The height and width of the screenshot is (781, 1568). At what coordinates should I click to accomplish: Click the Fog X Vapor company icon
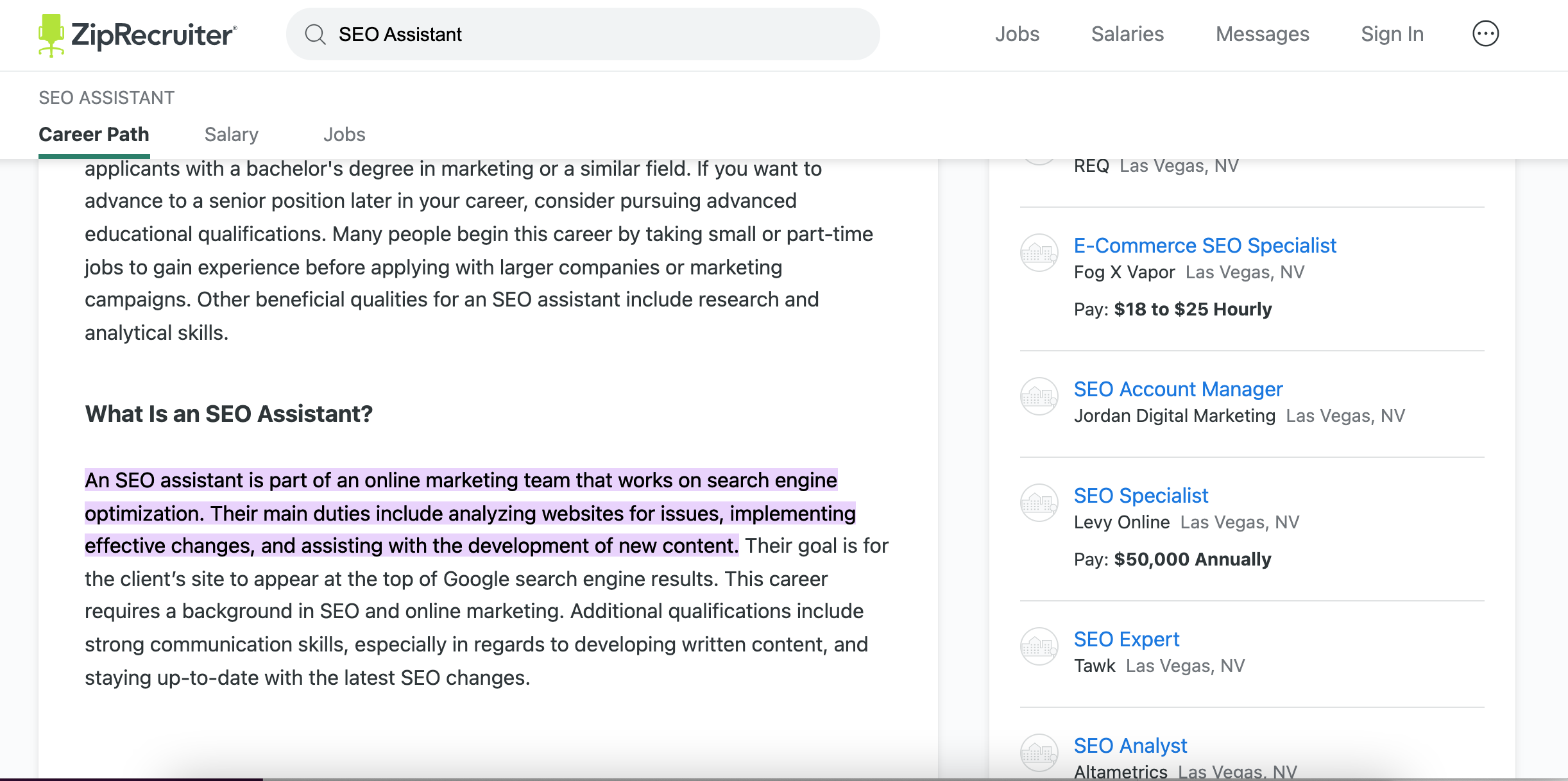click(1039, 253)
